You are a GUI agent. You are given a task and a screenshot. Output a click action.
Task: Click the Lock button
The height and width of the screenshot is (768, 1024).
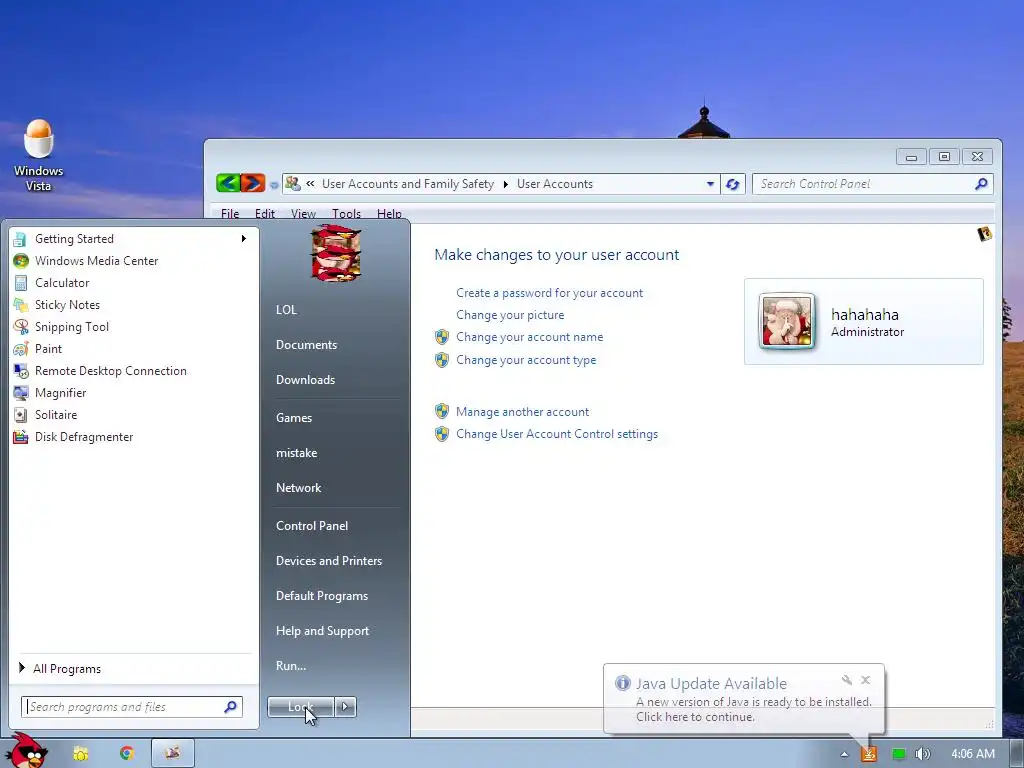301,707
